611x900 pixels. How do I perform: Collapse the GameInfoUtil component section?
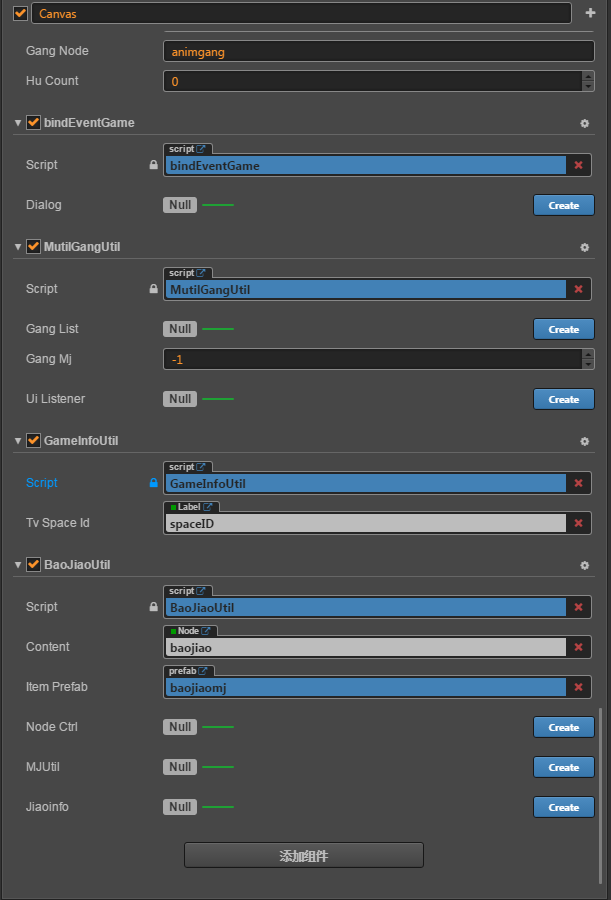pyautogui.click(x=18, y=441)
